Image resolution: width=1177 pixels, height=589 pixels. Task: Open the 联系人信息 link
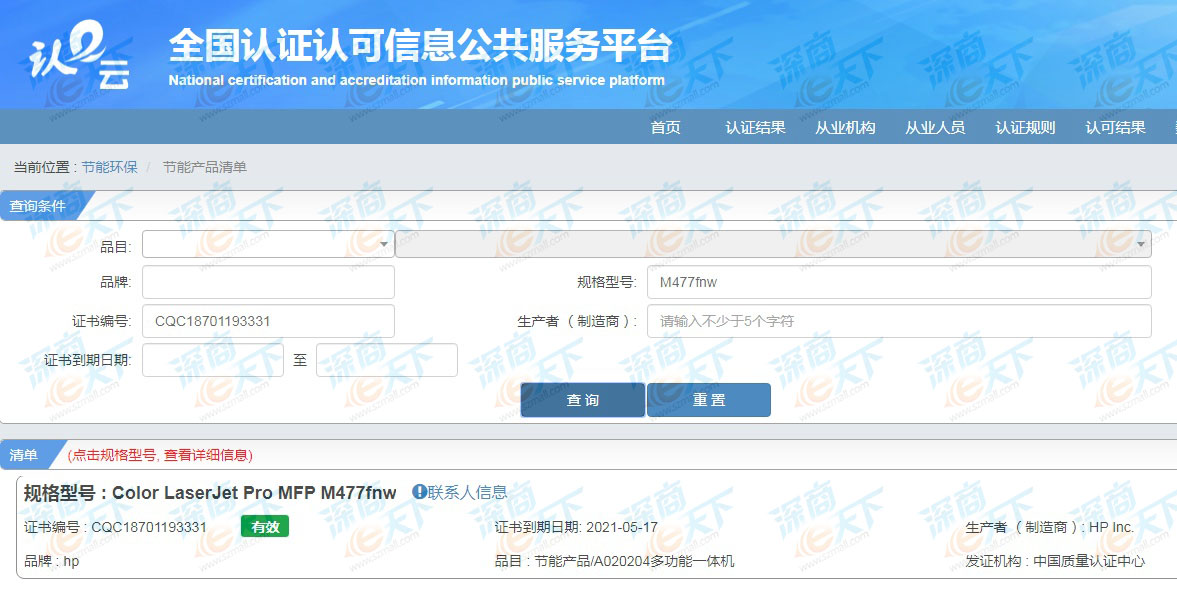(467, 492)
